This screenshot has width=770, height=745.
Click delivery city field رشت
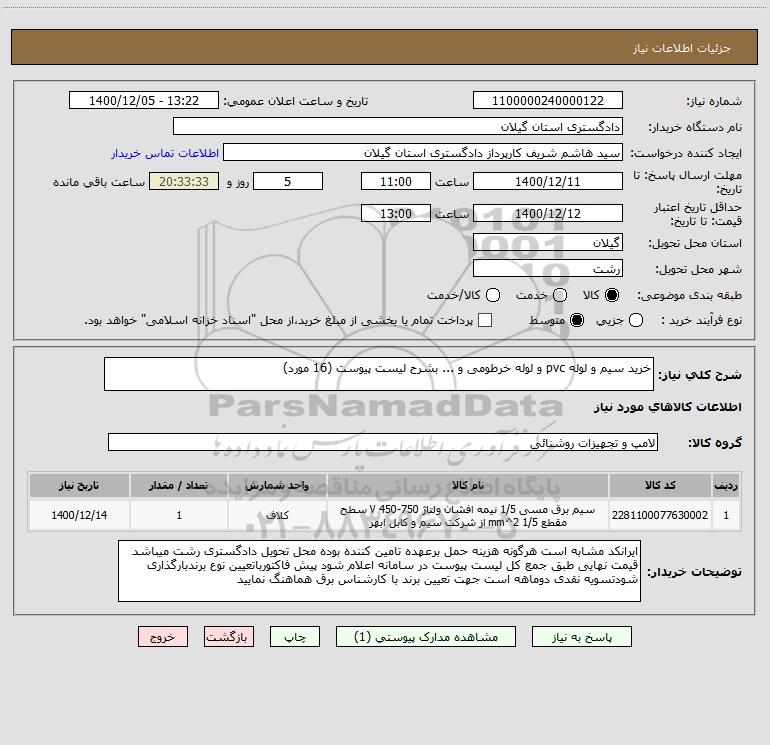548,269
